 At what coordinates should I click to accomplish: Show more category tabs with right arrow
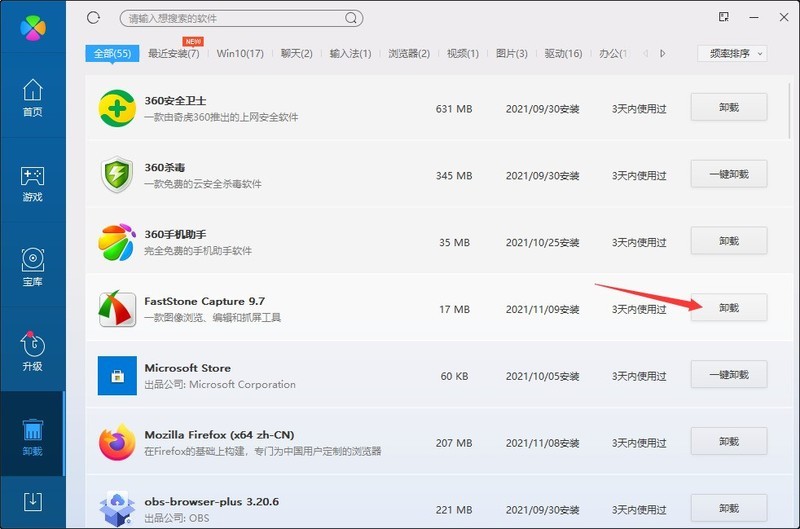(662, 54)
